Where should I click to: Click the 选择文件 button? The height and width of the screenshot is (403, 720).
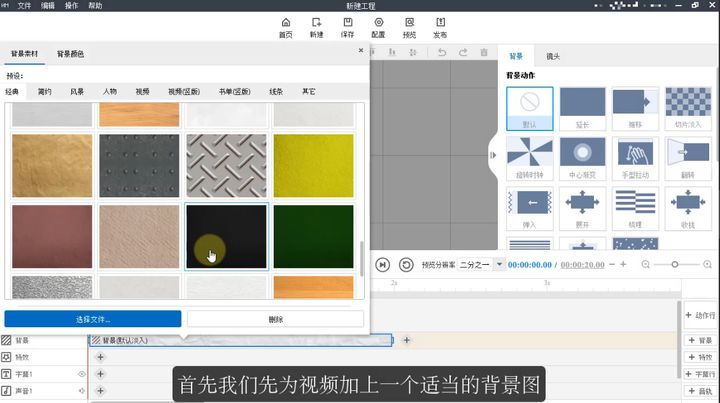(x=93, y=319)
